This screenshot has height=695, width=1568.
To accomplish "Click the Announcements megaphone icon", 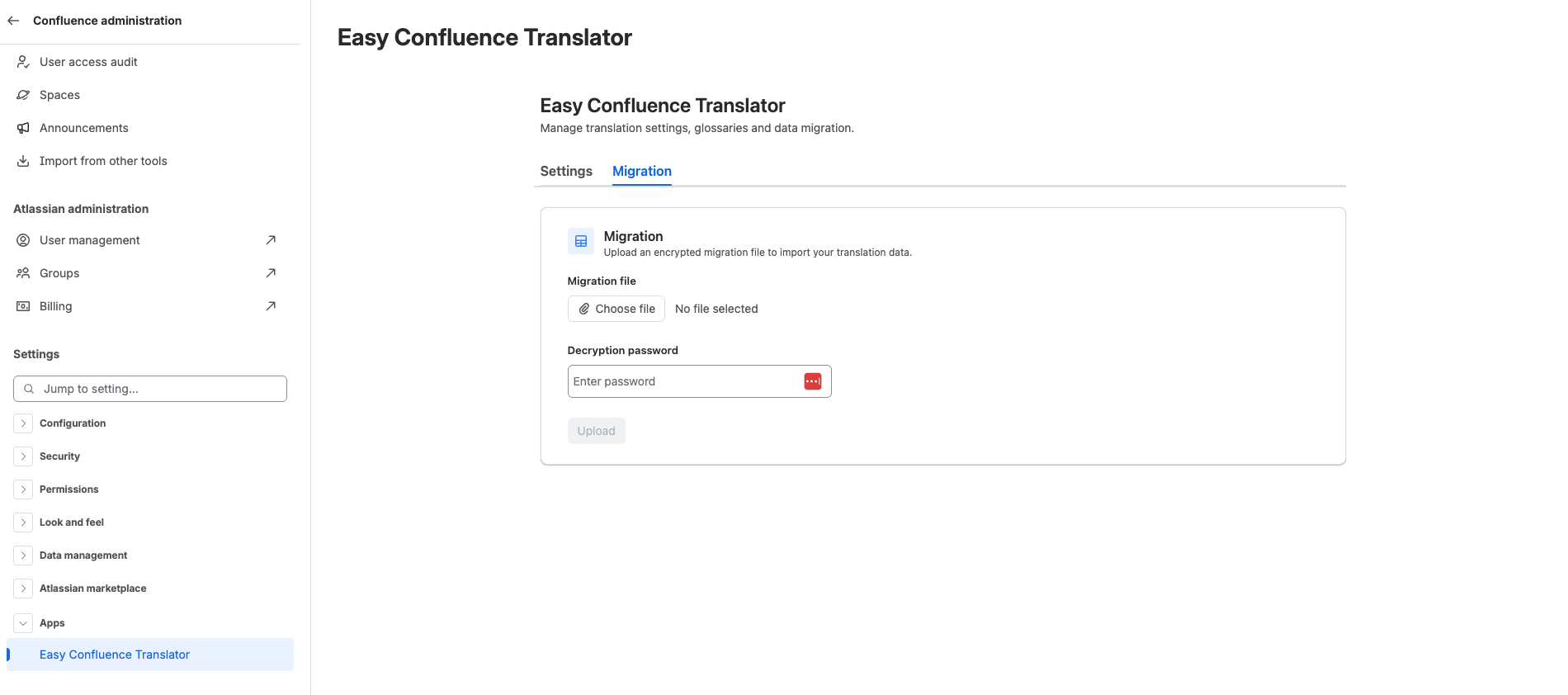I will pyautogui.click(x=23, y=128).
